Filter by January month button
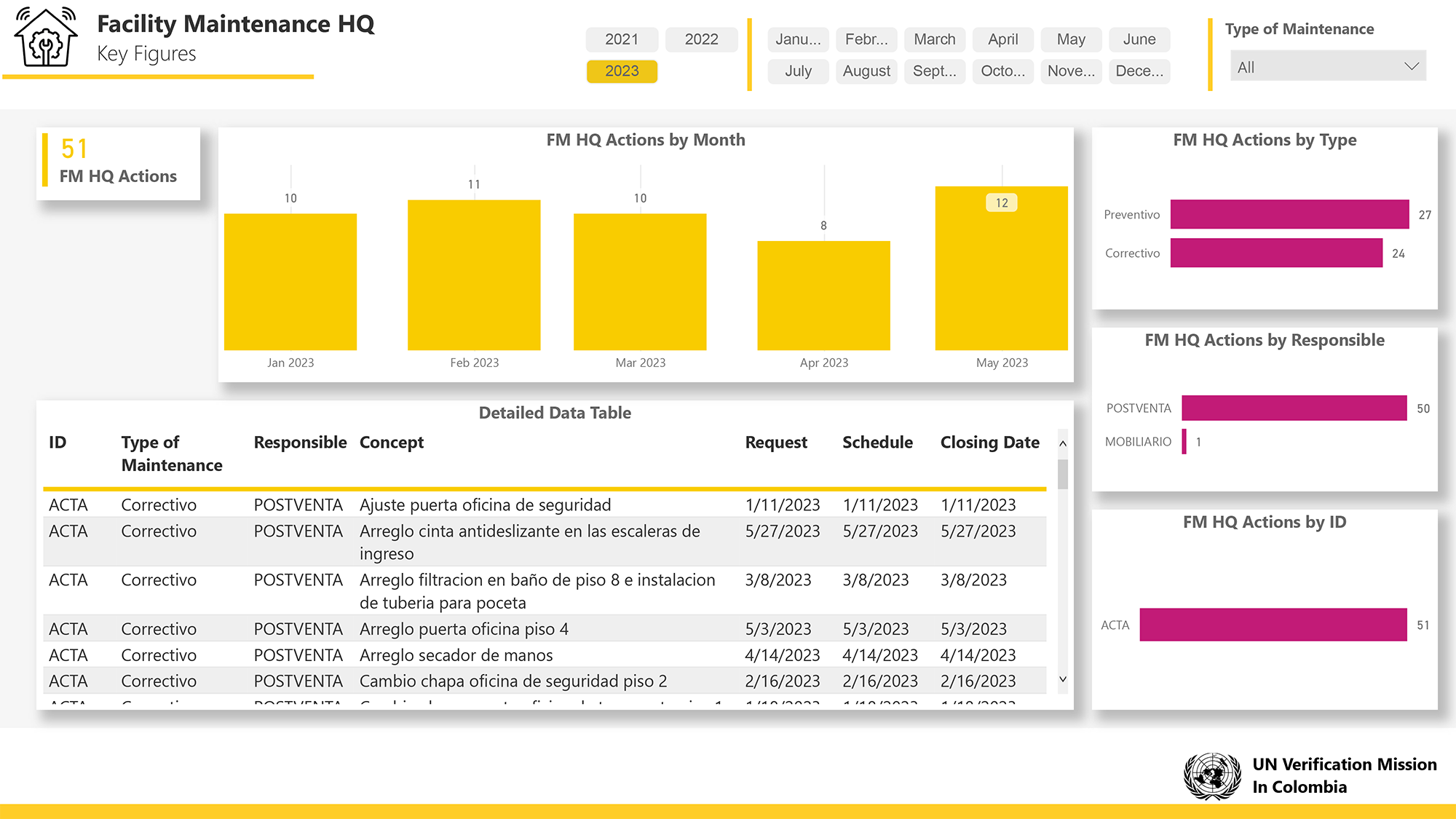Viewport: 1456px width, 819px height. pyautogui.click(x=798, y=39)
